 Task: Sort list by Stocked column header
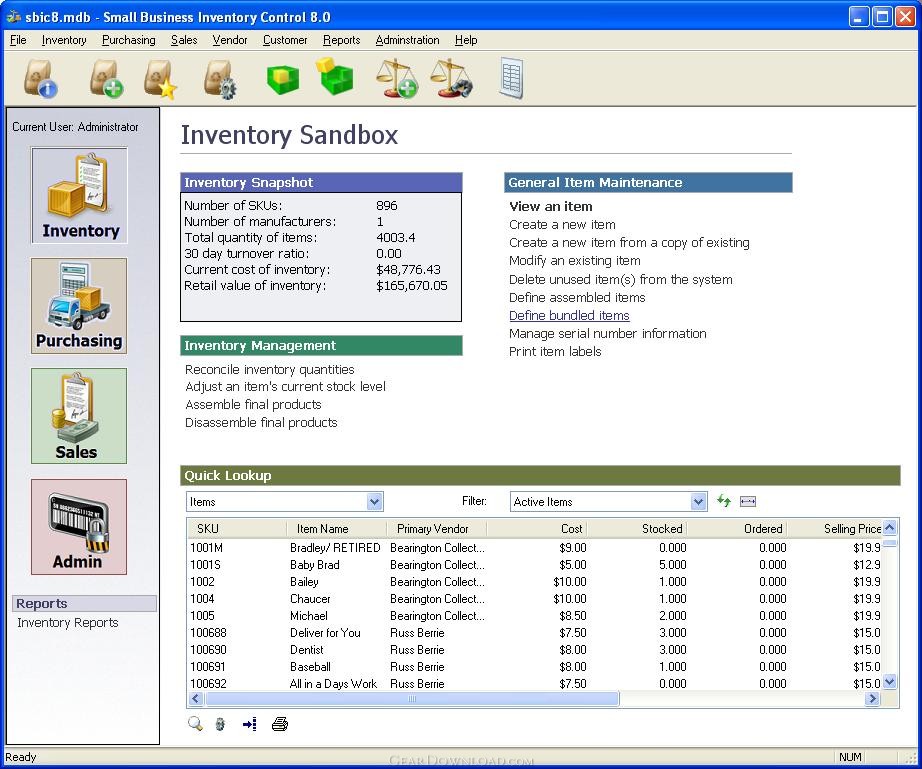click(x=637, y=529)
